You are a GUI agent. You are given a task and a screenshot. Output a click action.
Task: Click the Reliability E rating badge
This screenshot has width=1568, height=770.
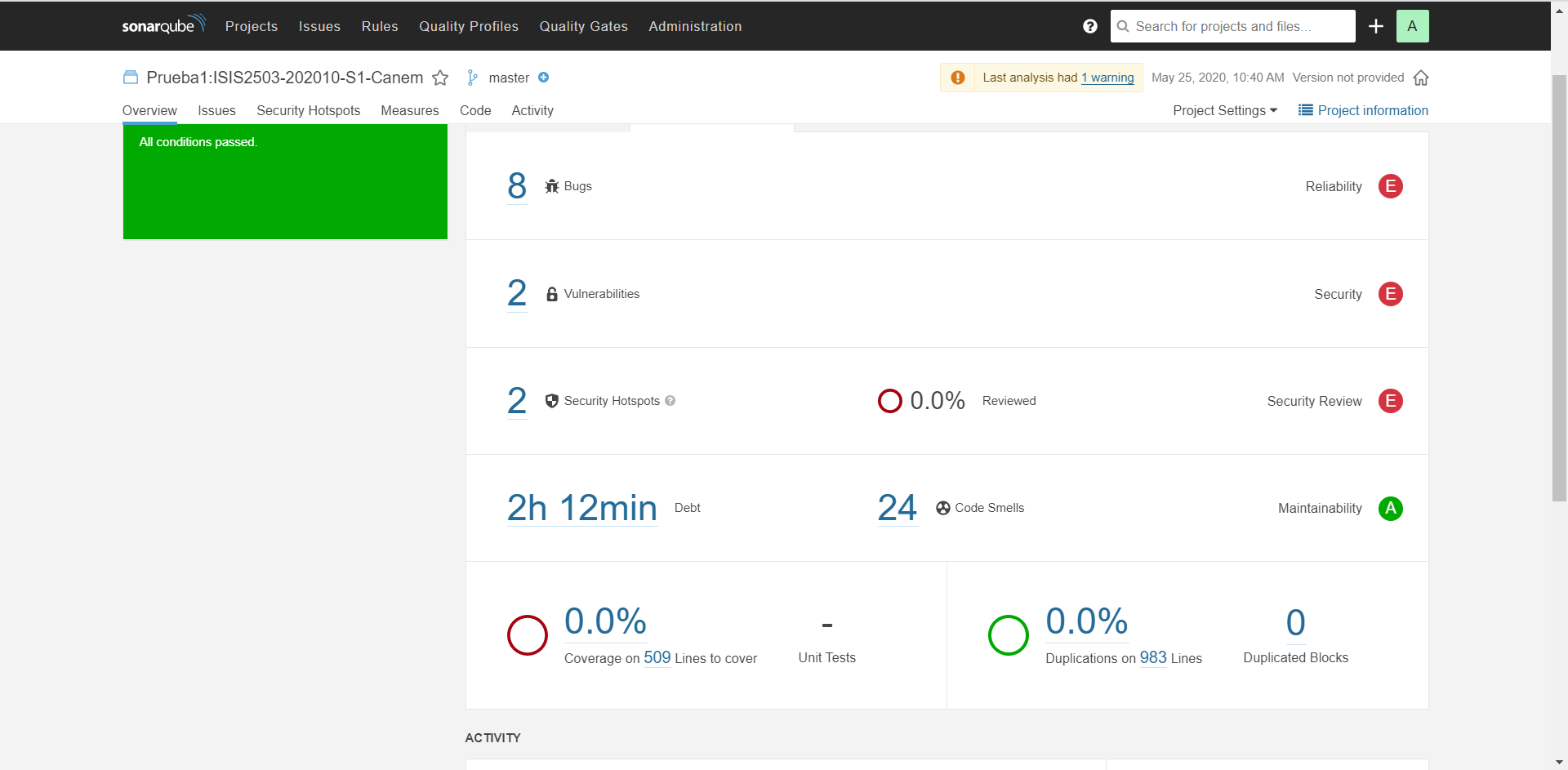click(x=1390, y=186)
